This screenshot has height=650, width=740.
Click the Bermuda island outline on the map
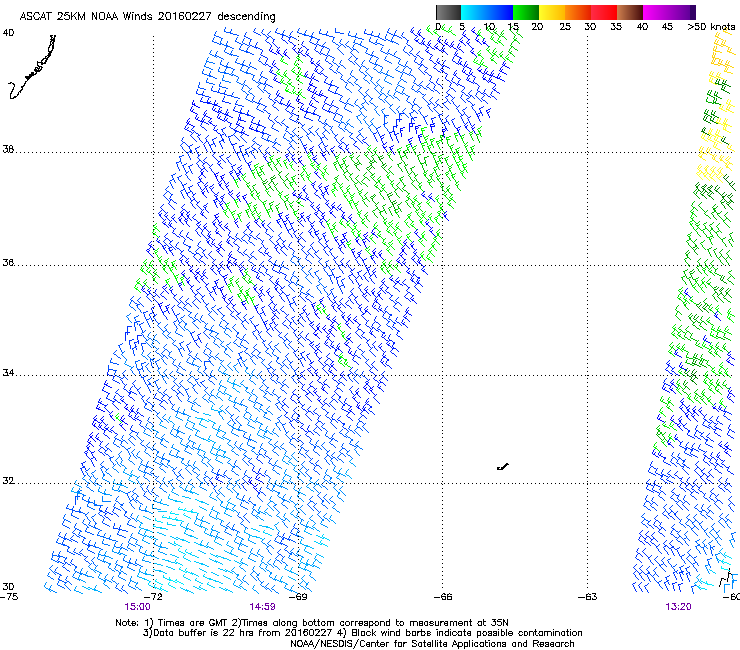coord(503,467)
